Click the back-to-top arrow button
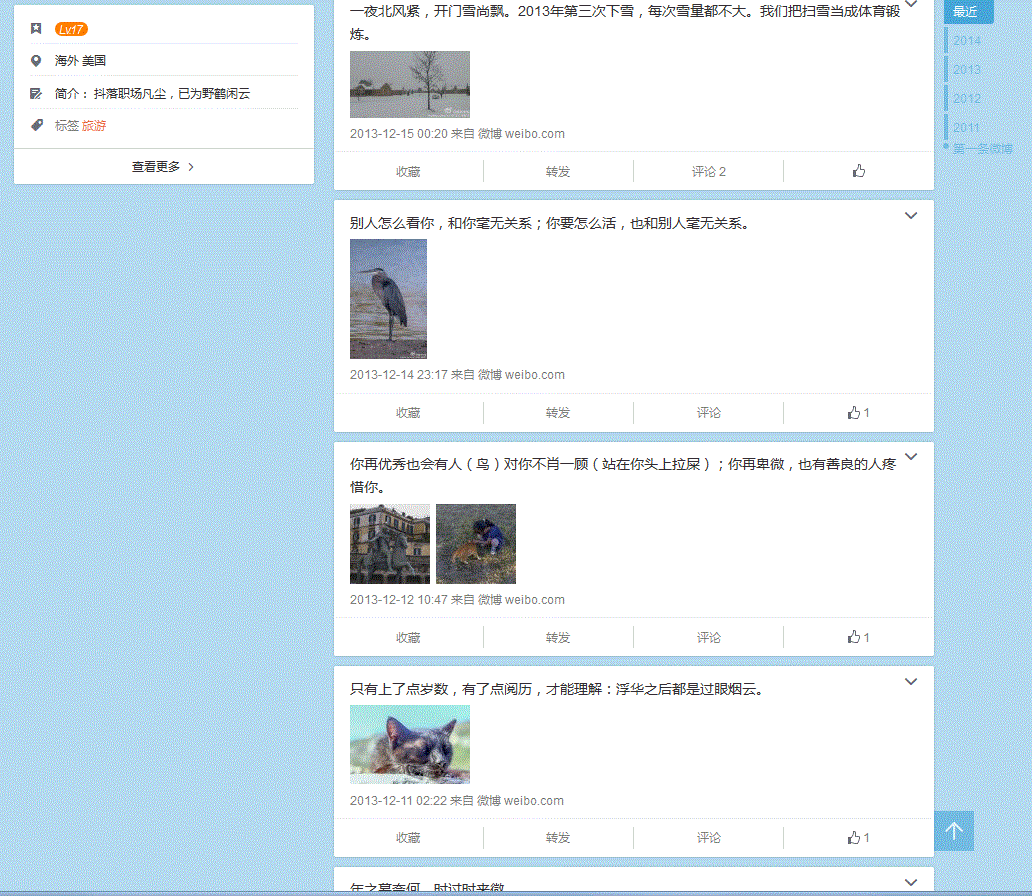Viewport: 1032px width, 896px height. 954,831
